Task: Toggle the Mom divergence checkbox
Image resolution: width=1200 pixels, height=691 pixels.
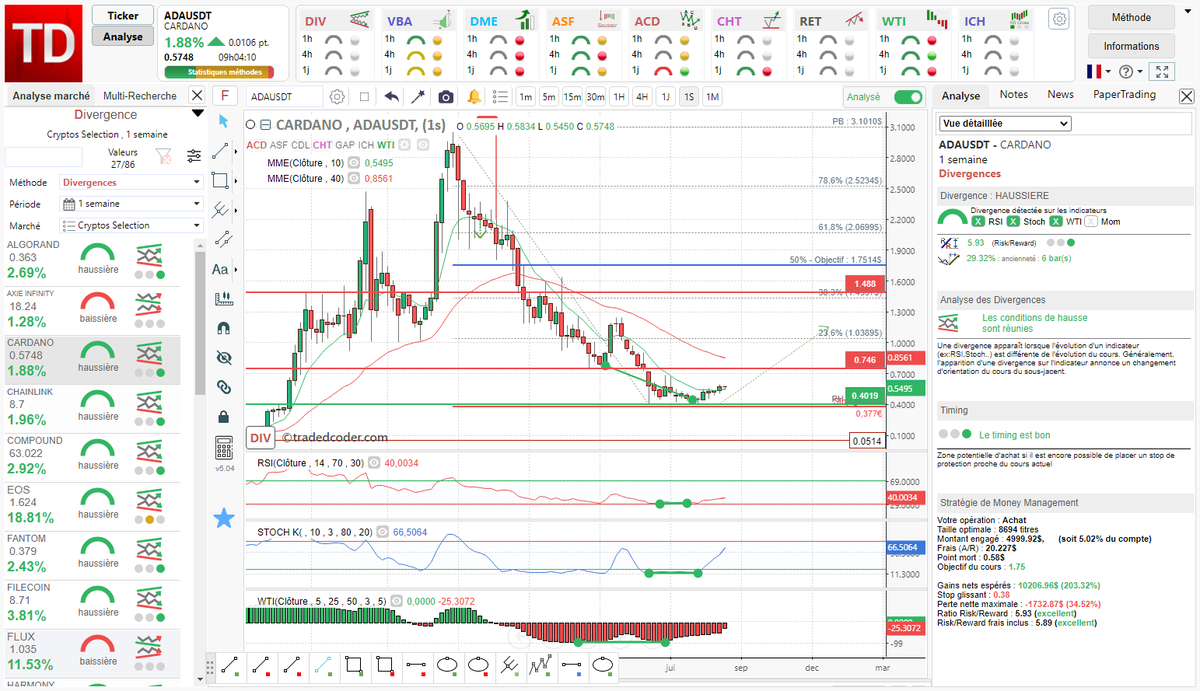Action: tap(1091, 221)
